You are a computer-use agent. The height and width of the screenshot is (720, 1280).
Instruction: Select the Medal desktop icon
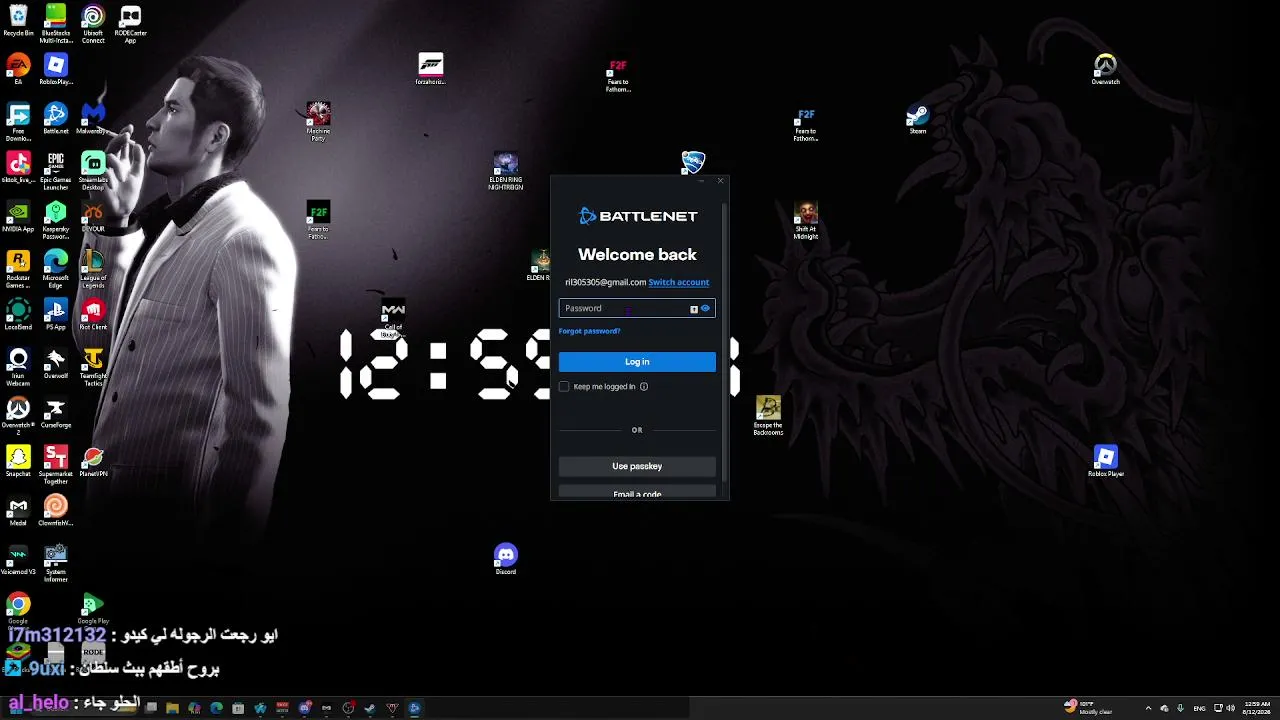(18, 510)
